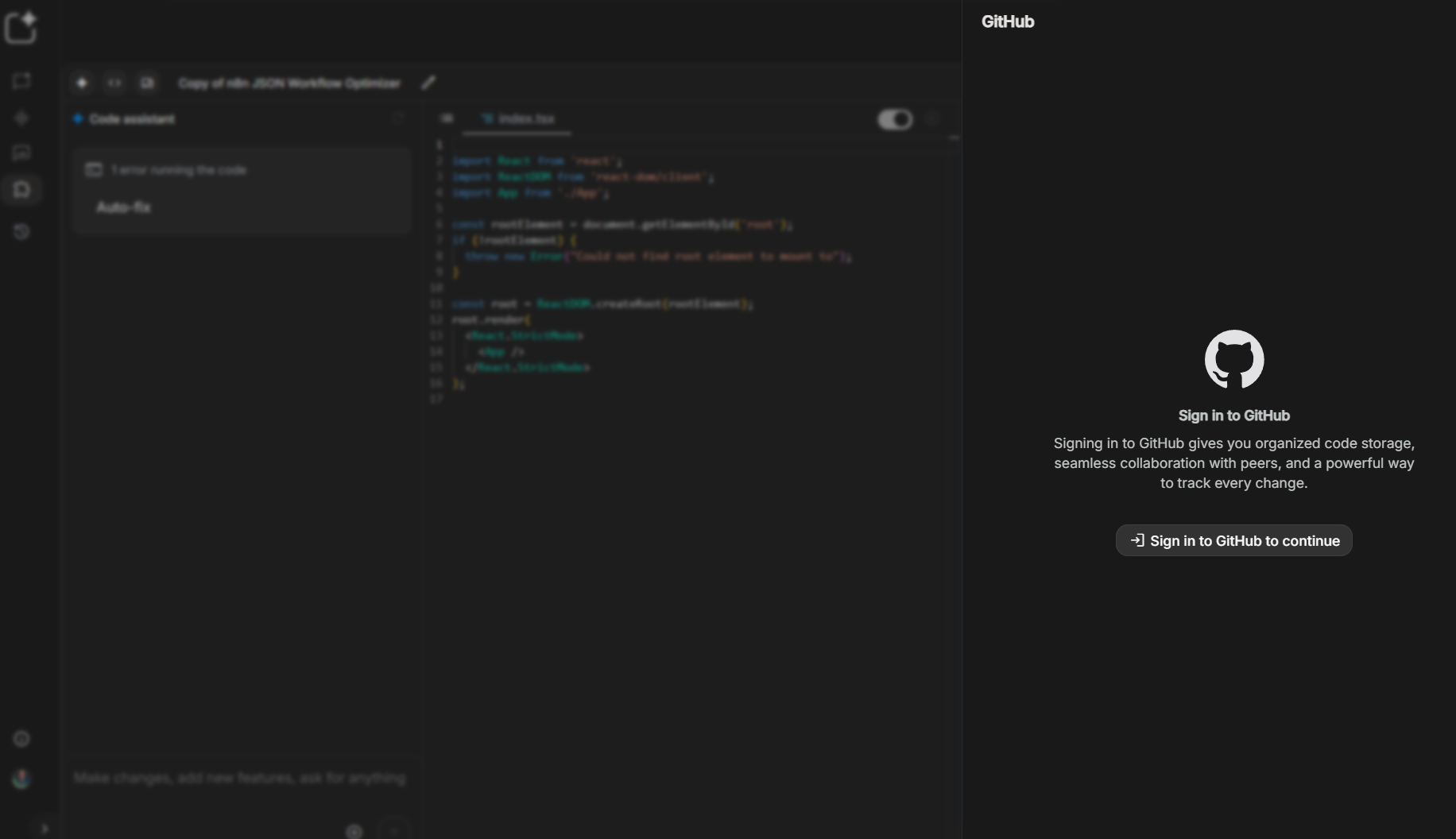Expand the left sidebar with the chevron
1456x839 pixels.
[45, 829]
